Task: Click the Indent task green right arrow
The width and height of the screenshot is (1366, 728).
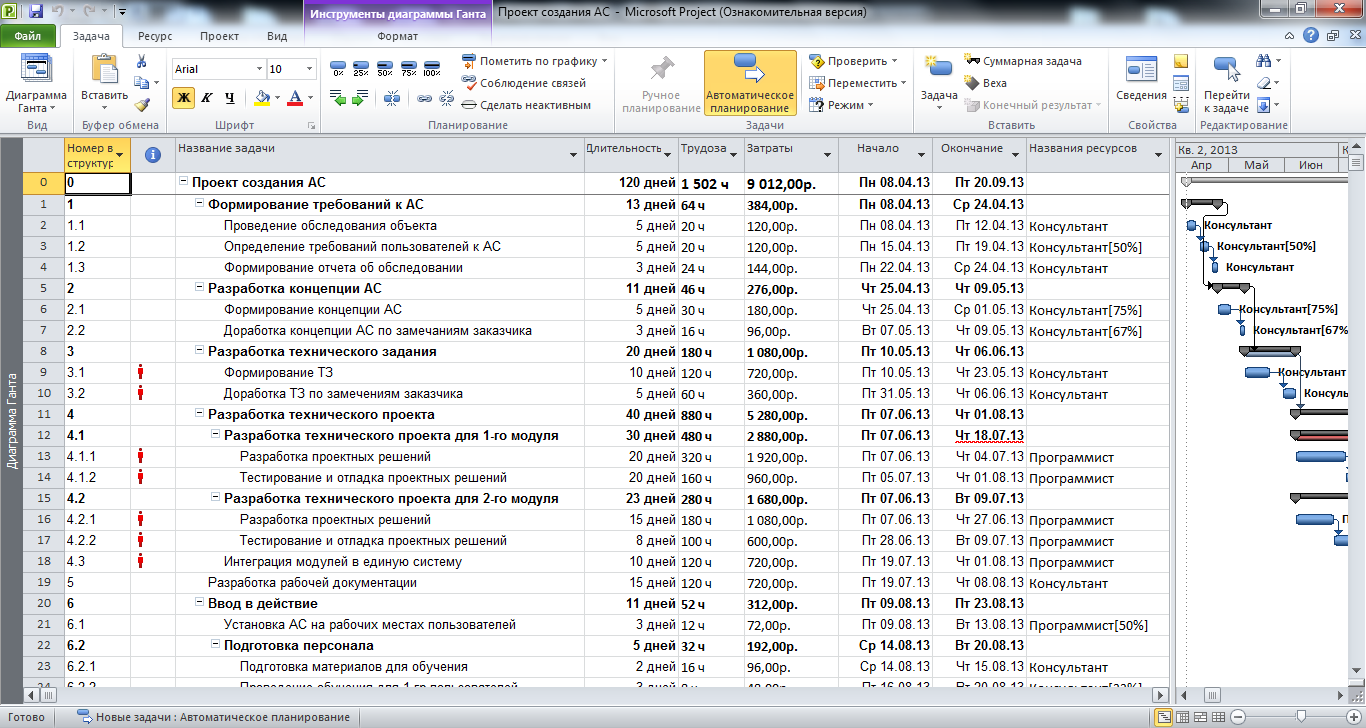Action: pyautogui.click(x=360, y=98)
